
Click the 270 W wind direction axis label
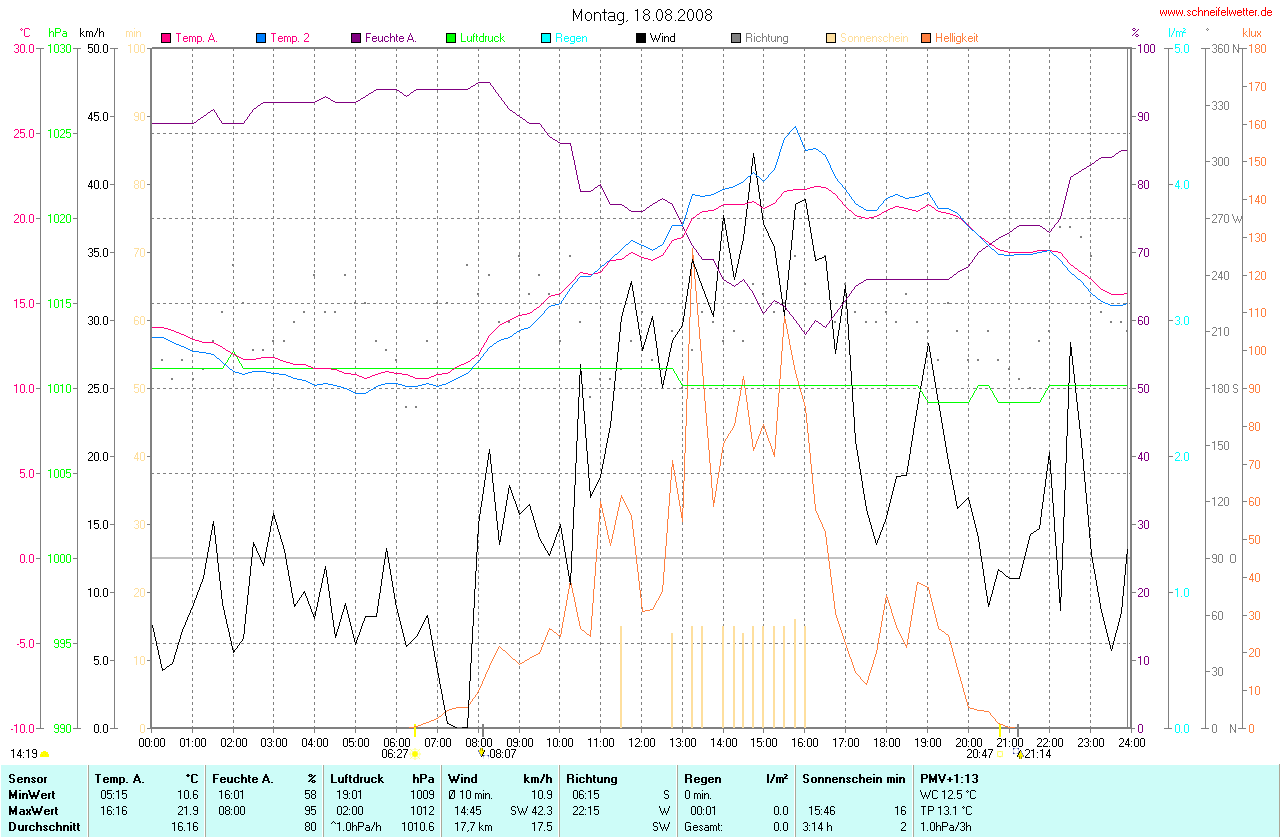(1225, 218)
